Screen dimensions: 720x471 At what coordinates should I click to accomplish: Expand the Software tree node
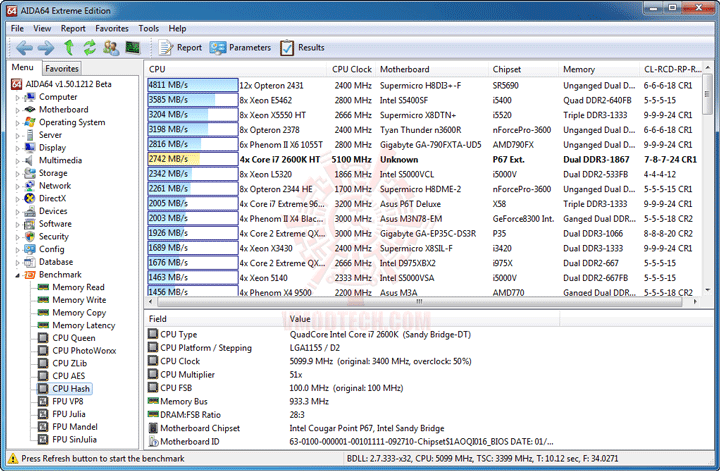tap(17, 224)
